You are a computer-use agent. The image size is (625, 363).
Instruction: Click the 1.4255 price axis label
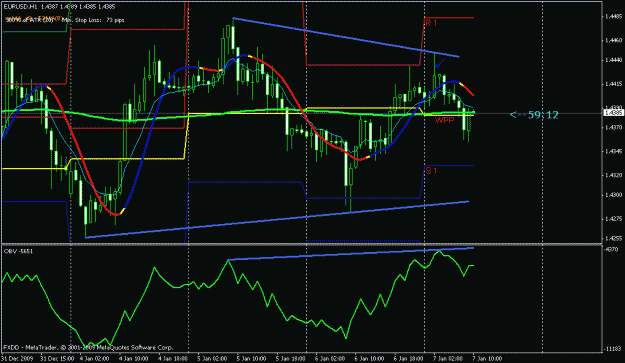pos(613,238)
